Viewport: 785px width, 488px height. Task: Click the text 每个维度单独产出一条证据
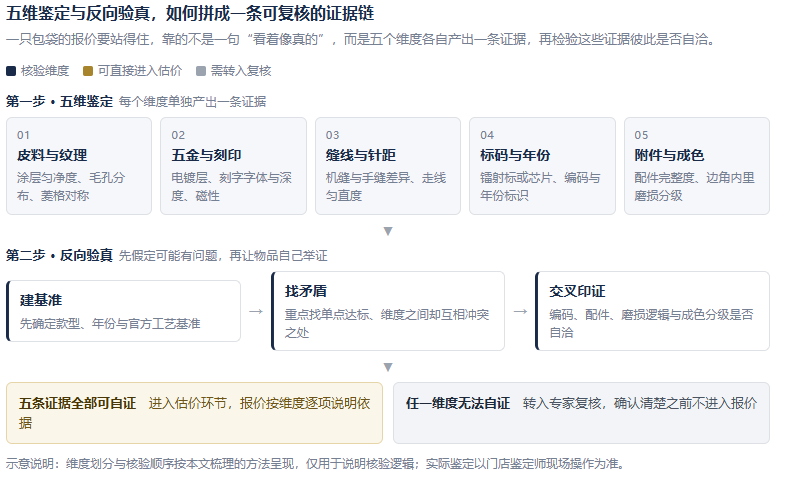tap(192, 102)
